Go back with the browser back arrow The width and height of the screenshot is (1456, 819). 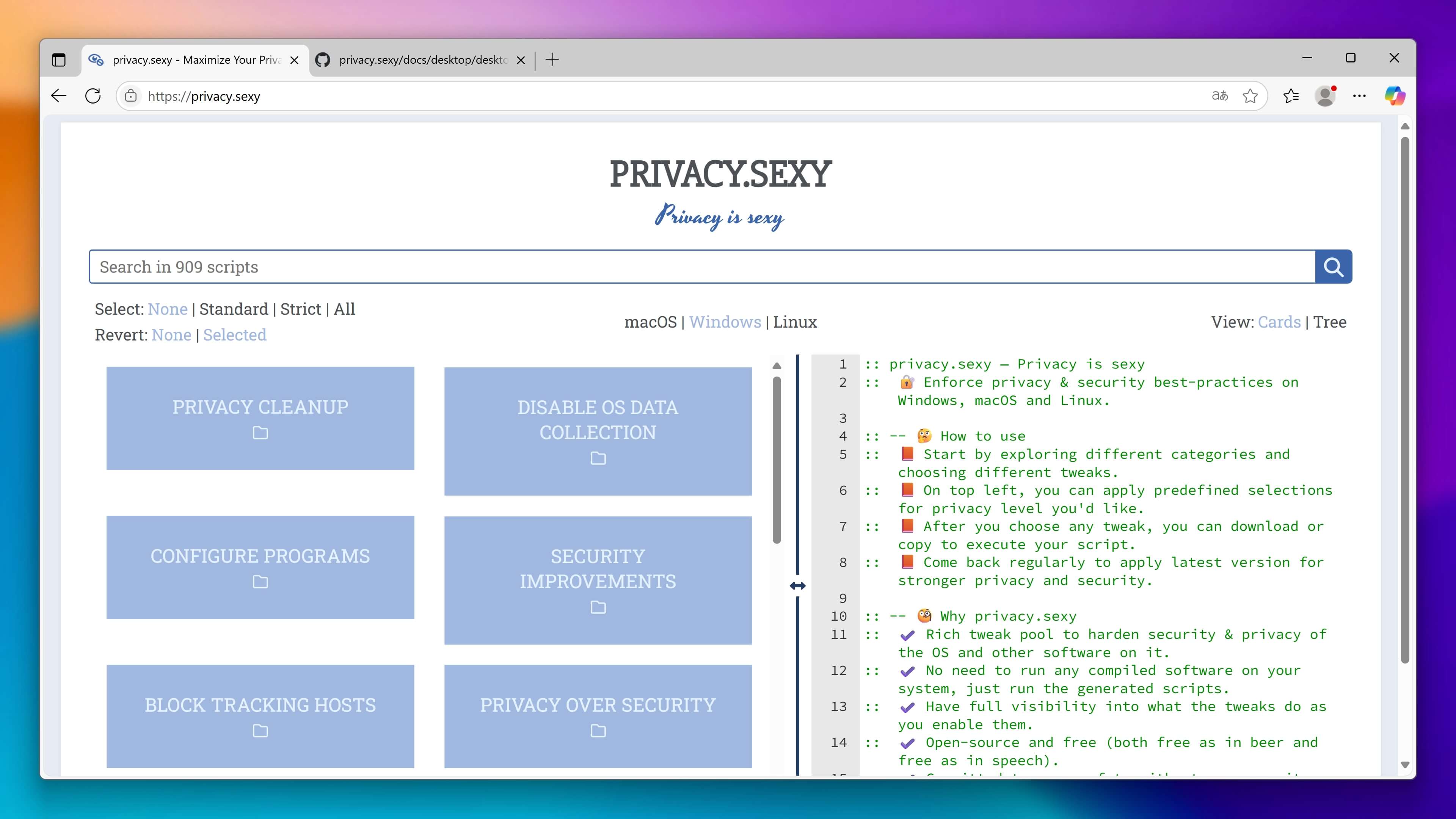[x=59, y=96]
